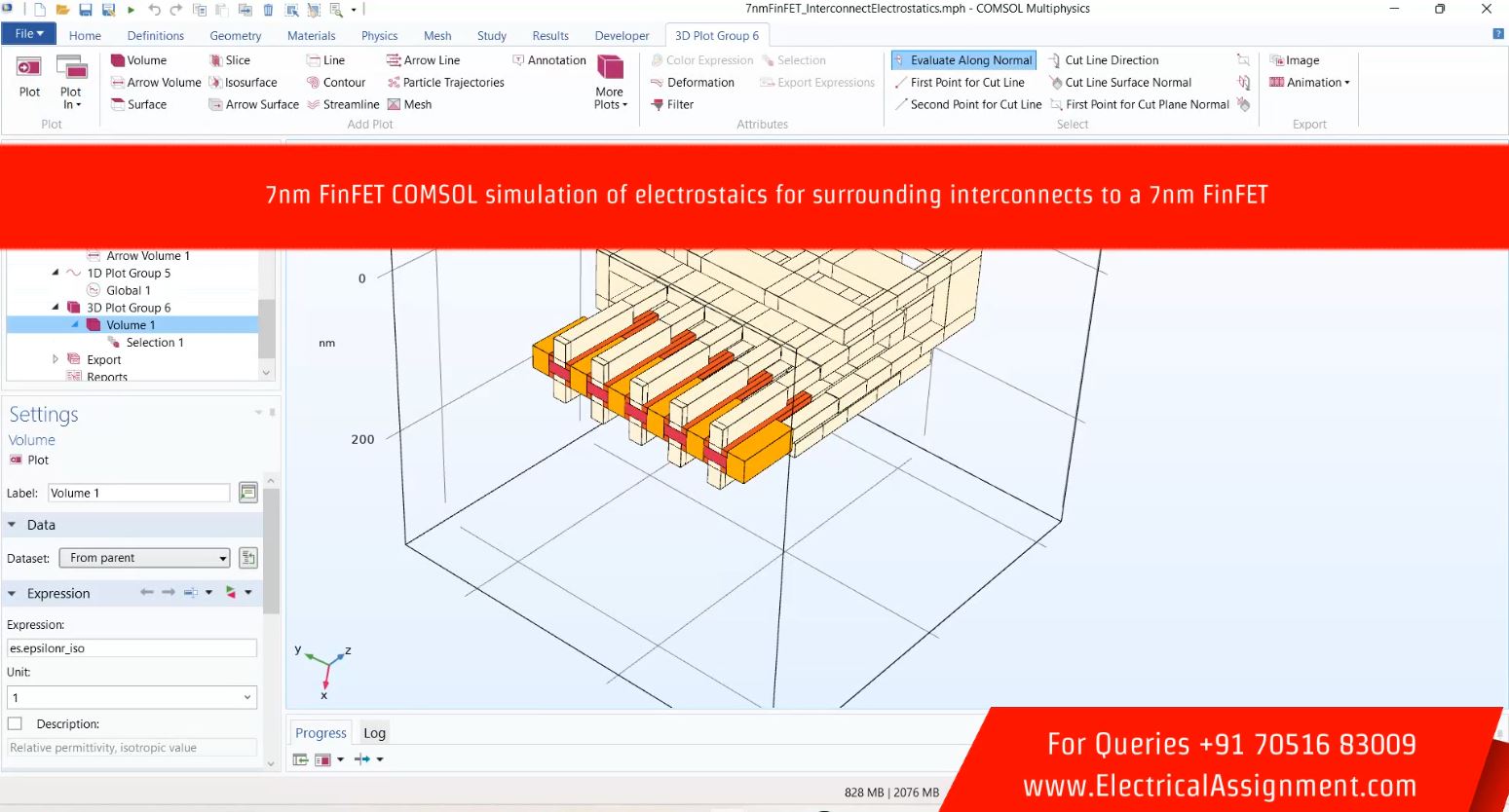The height and width of the screenshot is (812, 1509).
Task: Collapse 3D Plot Group 6 node
Action: pyautogui.click(x=56, y=308)
